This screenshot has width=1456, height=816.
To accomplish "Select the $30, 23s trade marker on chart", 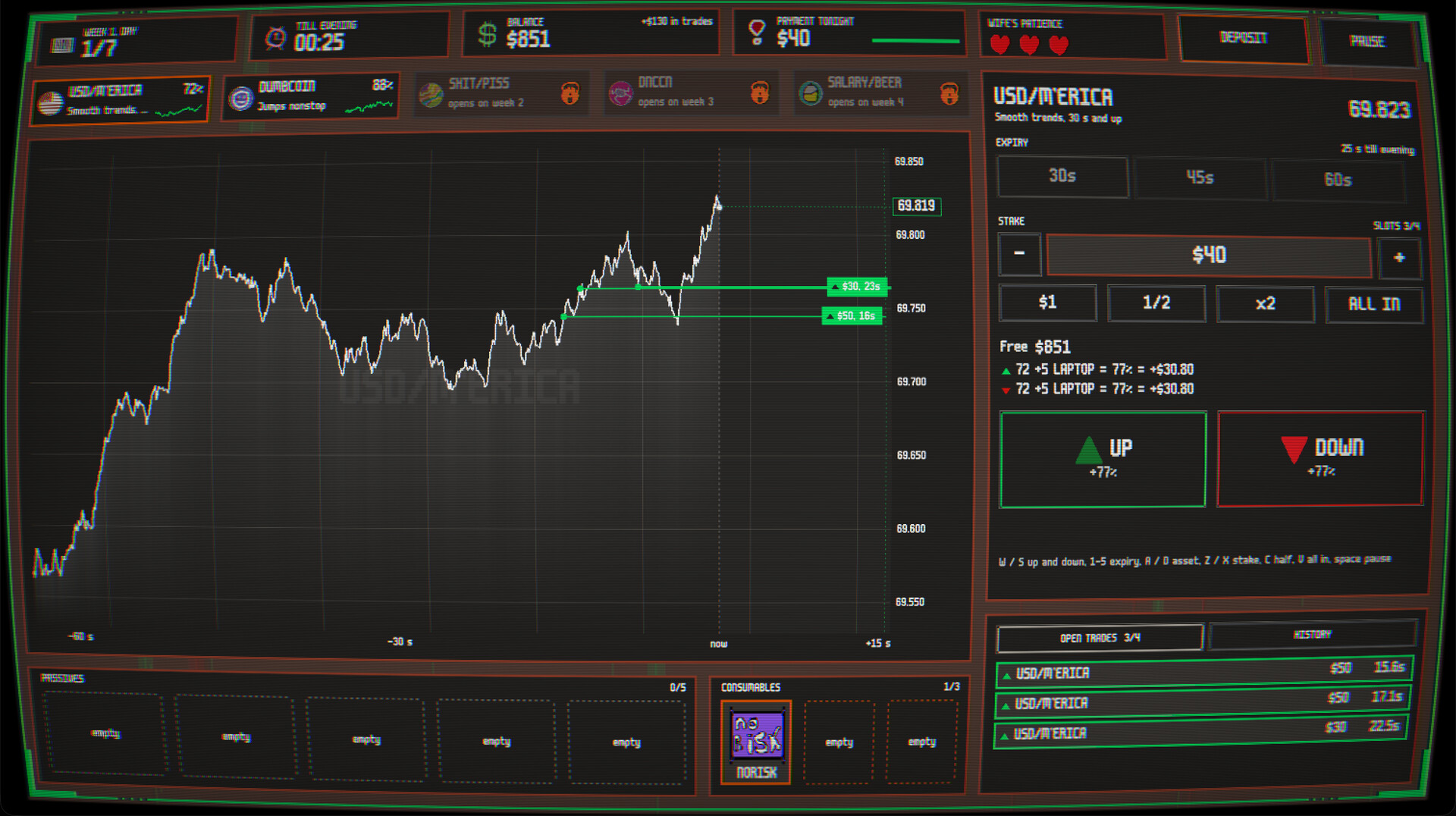I will 858,287.
